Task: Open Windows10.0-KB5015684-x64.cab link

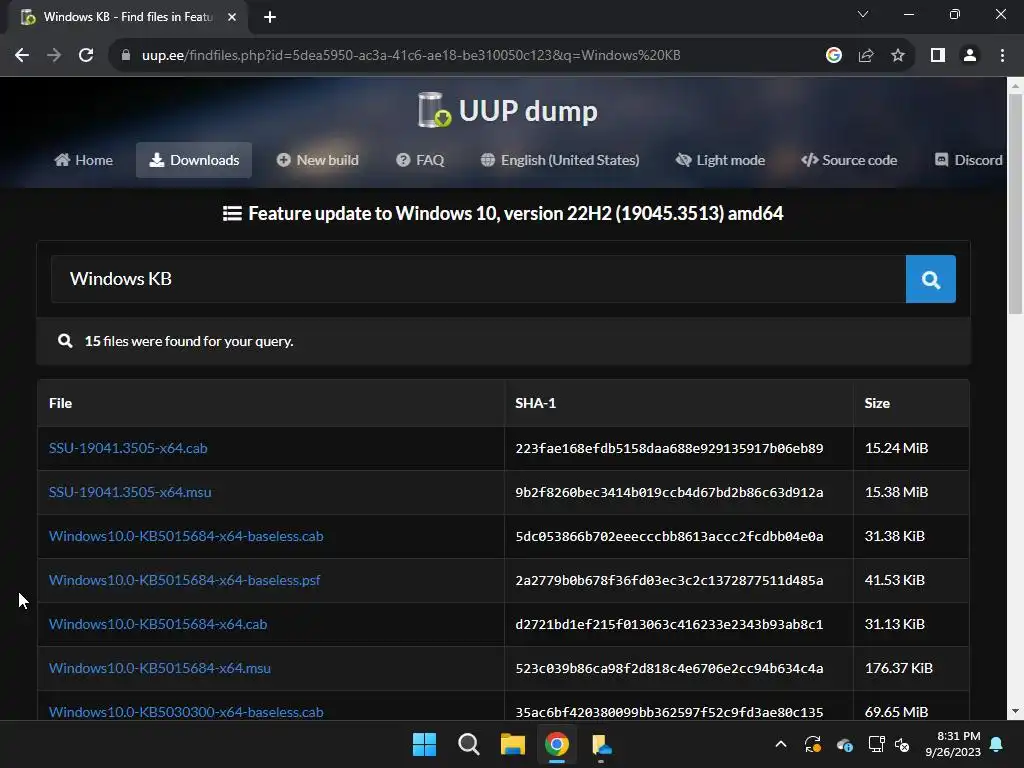Action: 158,624
